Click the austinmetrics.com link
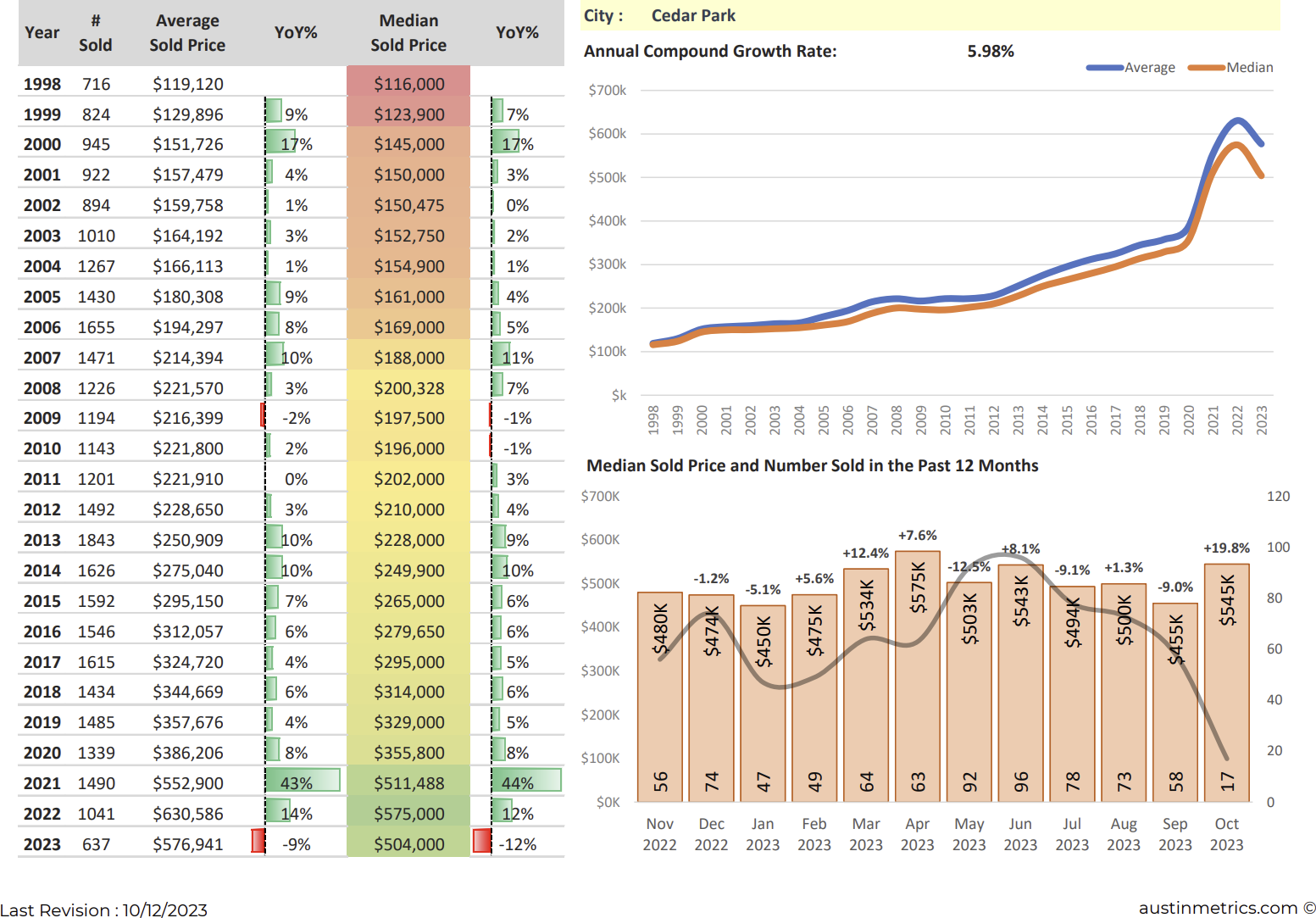This screenshot has width=1316, height=918. (1218, 908)
